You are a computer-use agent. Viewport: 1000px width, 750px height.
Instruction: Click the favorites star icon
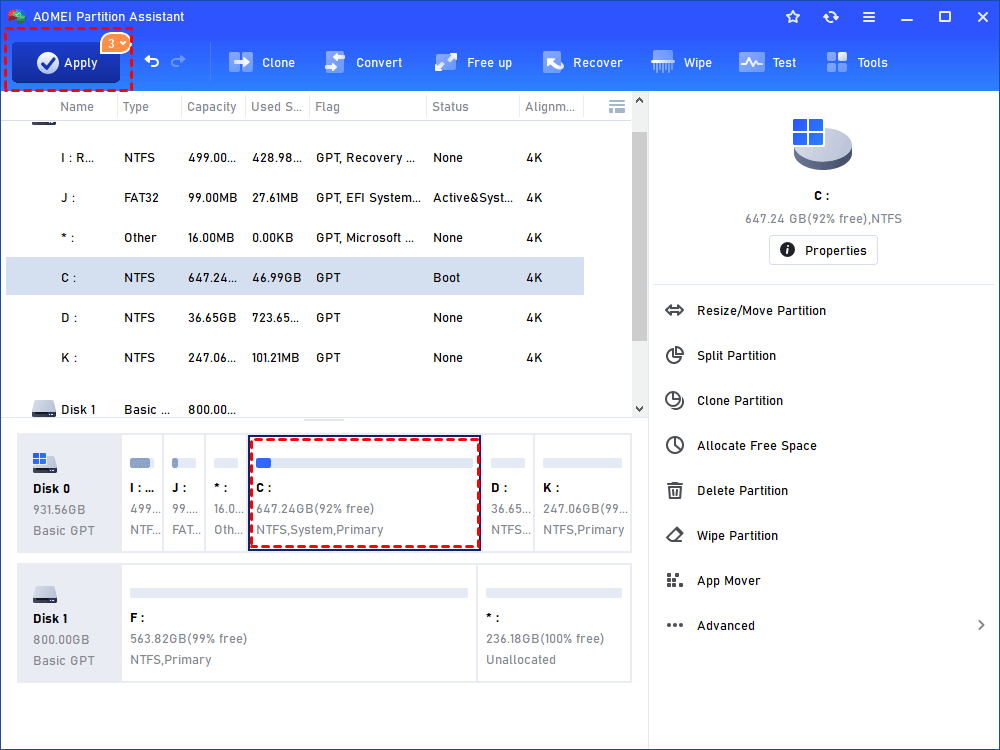(793, 17)
